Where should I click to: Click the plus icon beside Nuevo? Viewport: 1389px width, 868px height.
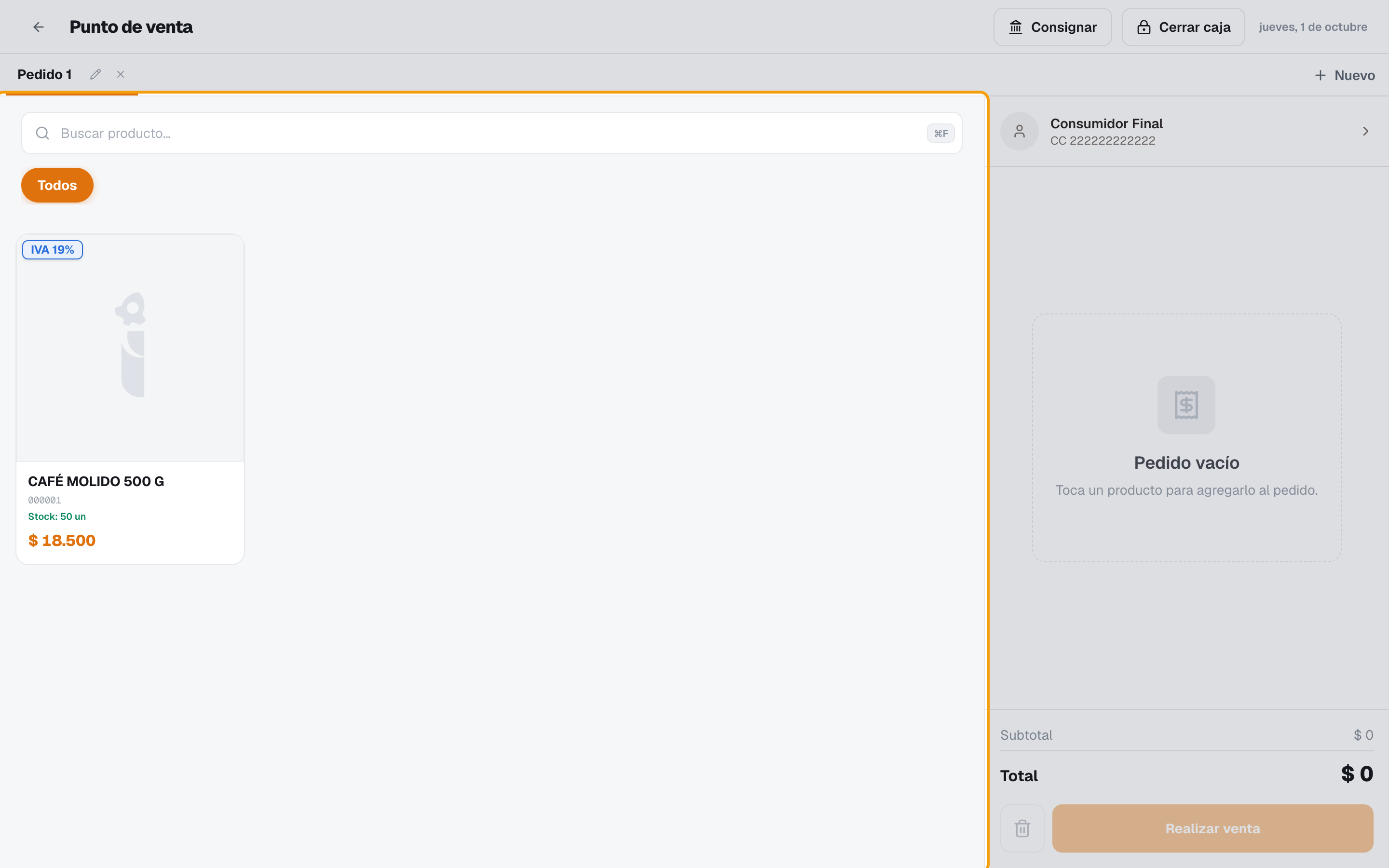pyautogui.click(x=1320, y=75)
